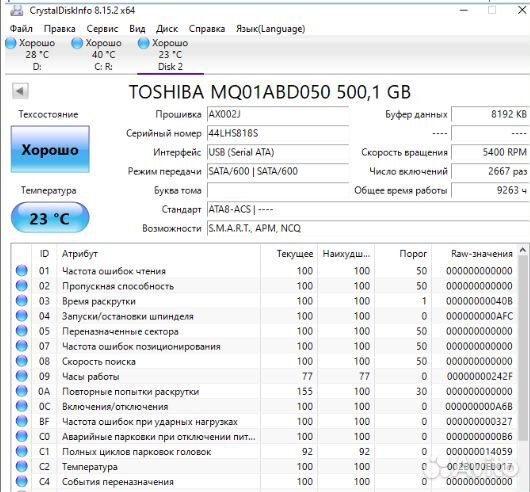This screenshot has height=492, width=530.
Task: Open the Язык(Language) menu
Action: tap(270, 29)
